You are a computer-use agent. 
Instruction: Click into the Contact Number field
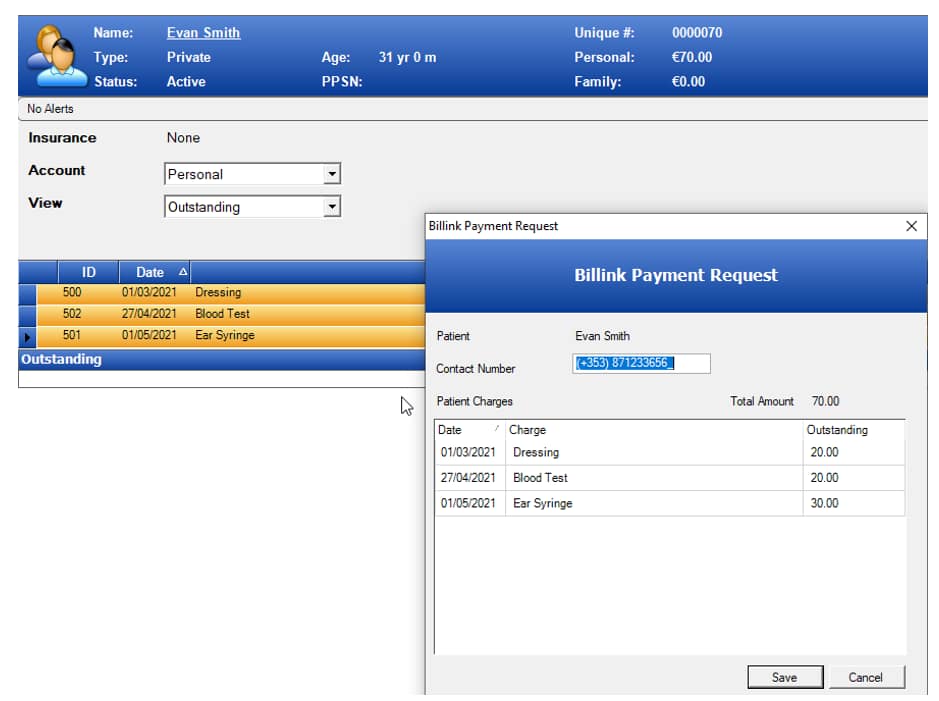641,364
